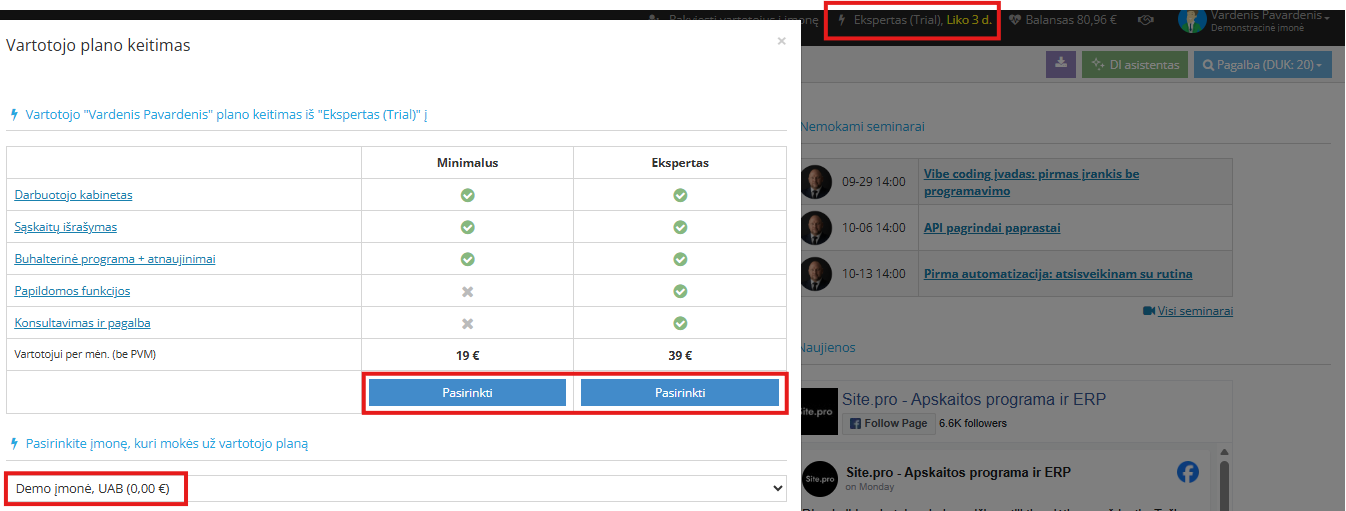This screenshot has height=511, width=1346.
Task: Click the Follow Page button
Action: (889, 423)
